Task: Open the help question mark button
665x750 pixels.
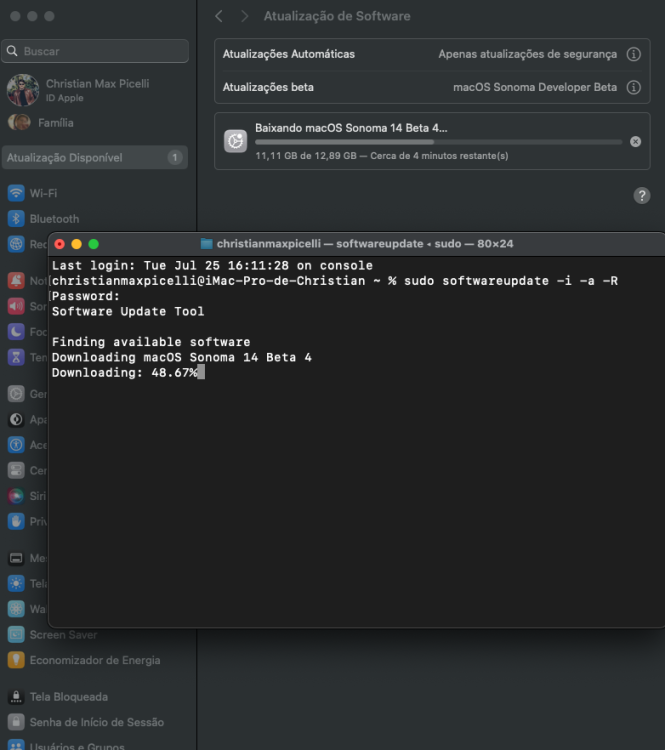Action: (642, 196)
